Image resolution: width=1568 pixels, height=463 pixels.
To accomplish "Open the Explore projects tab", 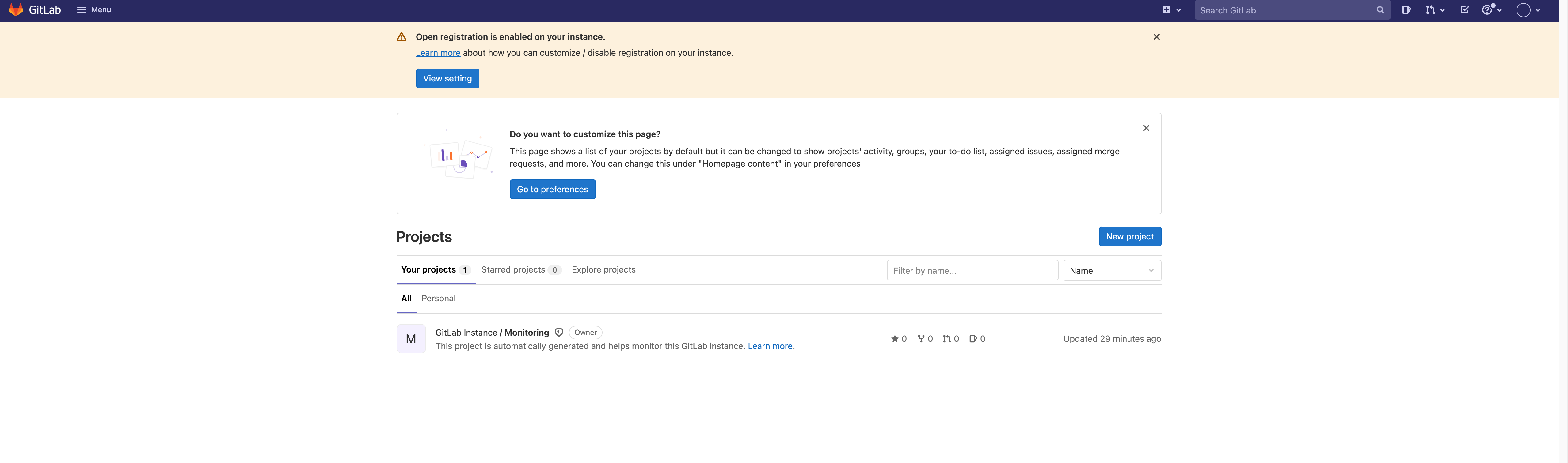I will tap(603, 269).
